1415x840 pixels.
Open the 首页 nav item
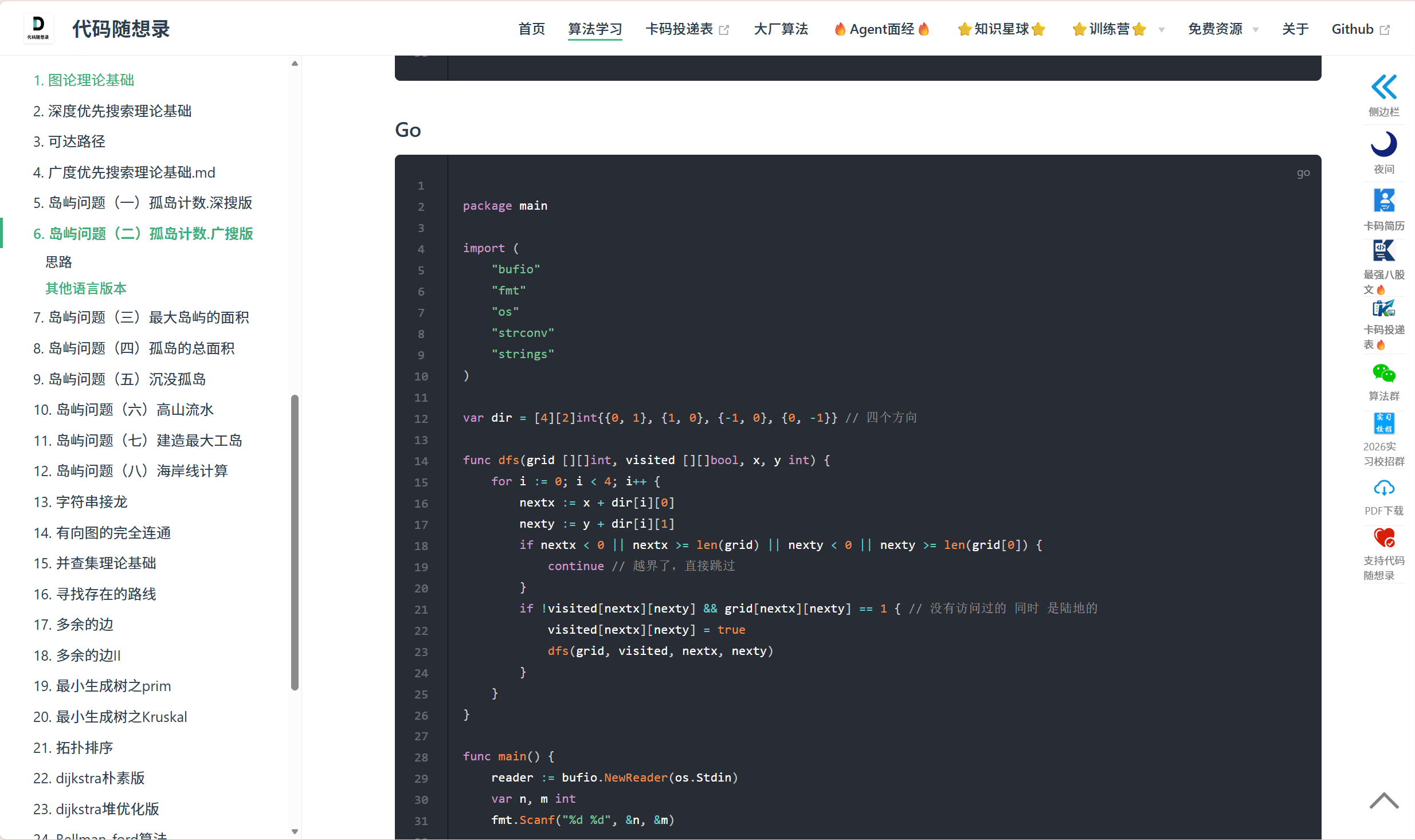coord(531,29)
